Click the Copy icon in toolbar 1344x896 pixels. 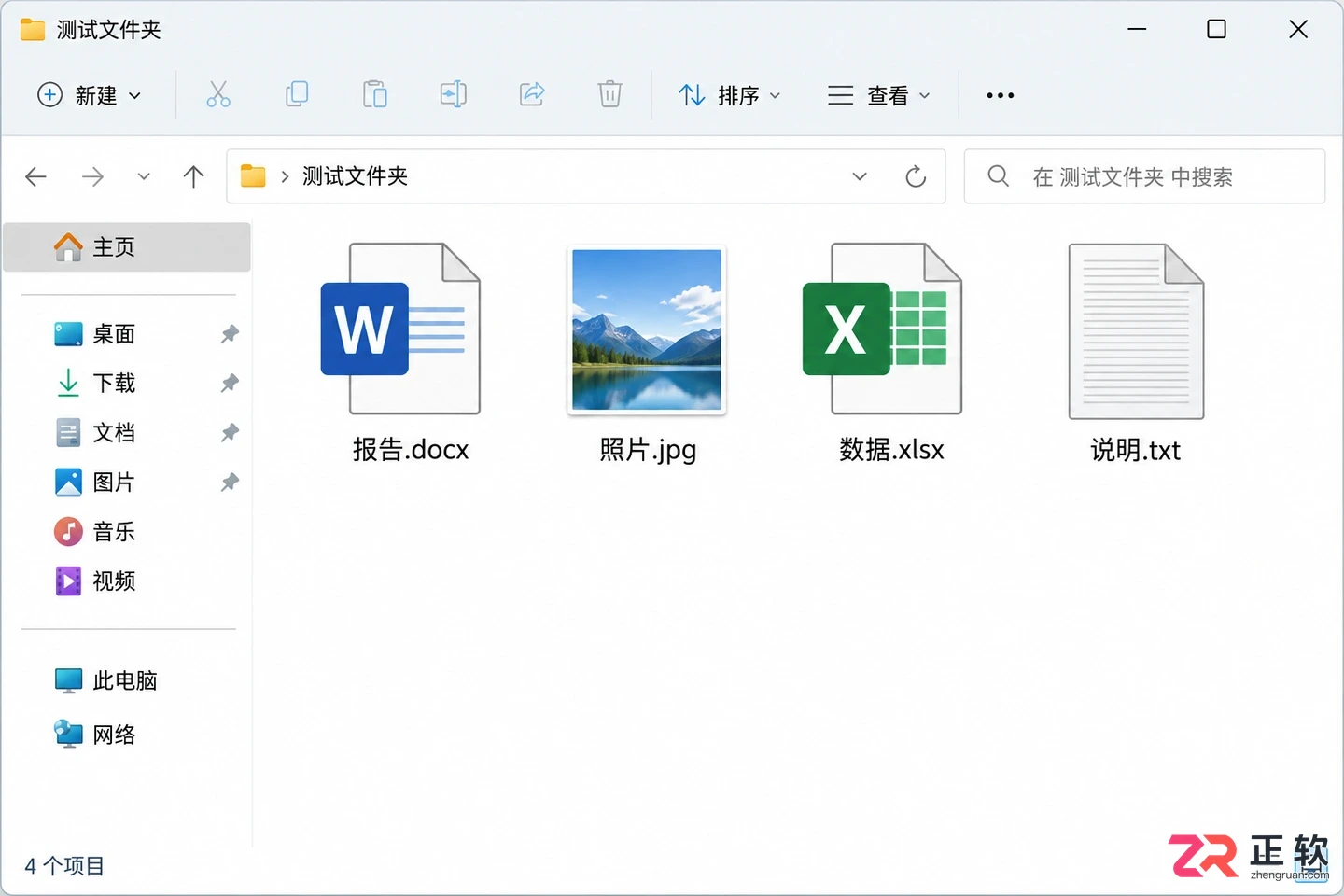[297, 94]
